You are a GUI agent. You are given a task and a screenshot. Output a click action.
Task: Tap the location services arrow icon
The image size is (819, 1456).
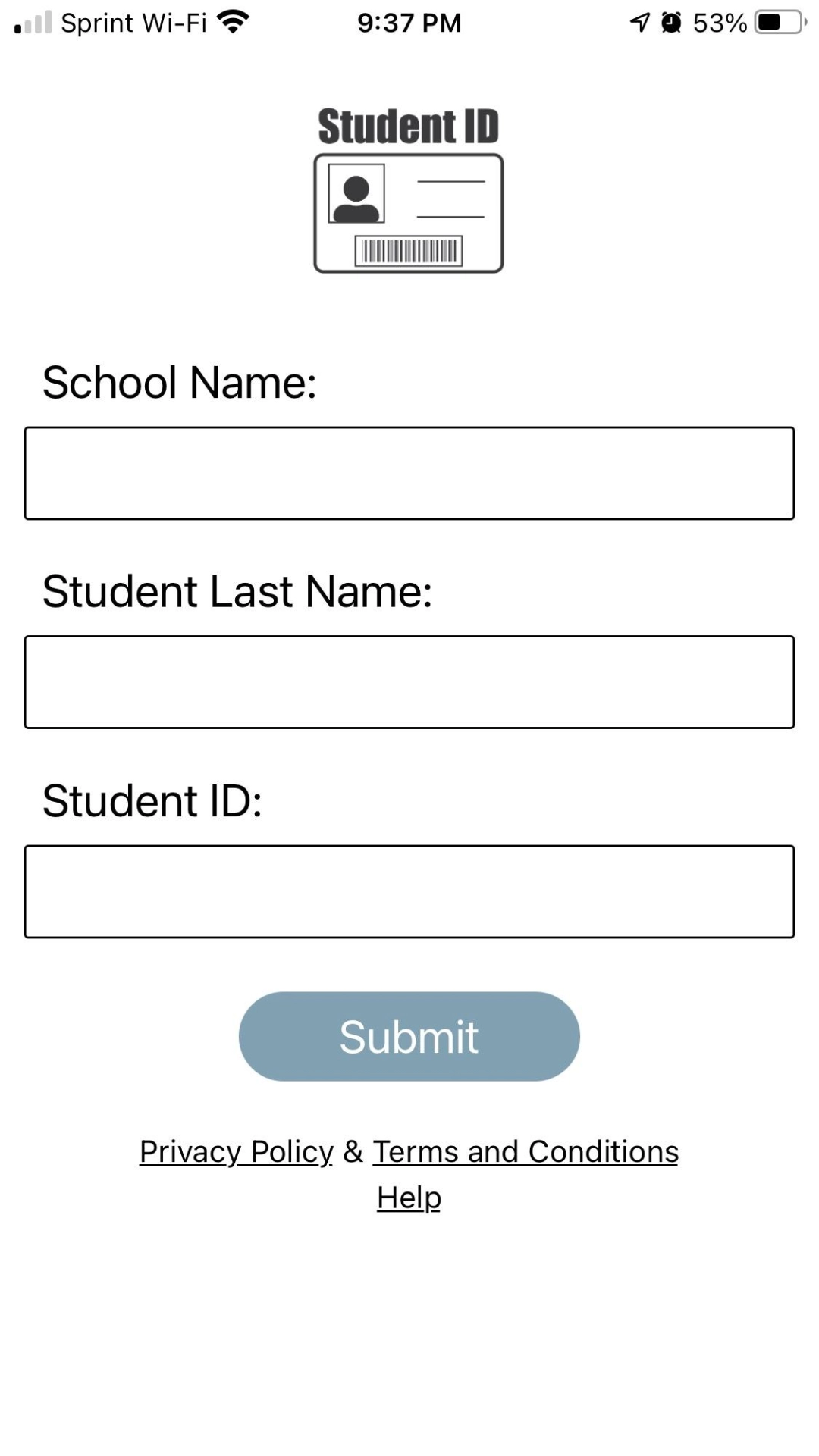pos(640,23)
